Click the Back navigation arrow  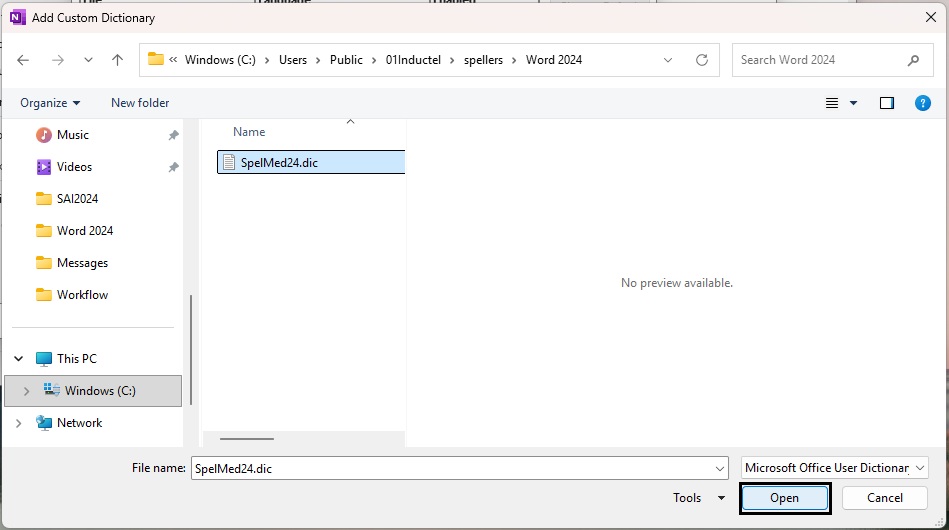coord(23,60)
